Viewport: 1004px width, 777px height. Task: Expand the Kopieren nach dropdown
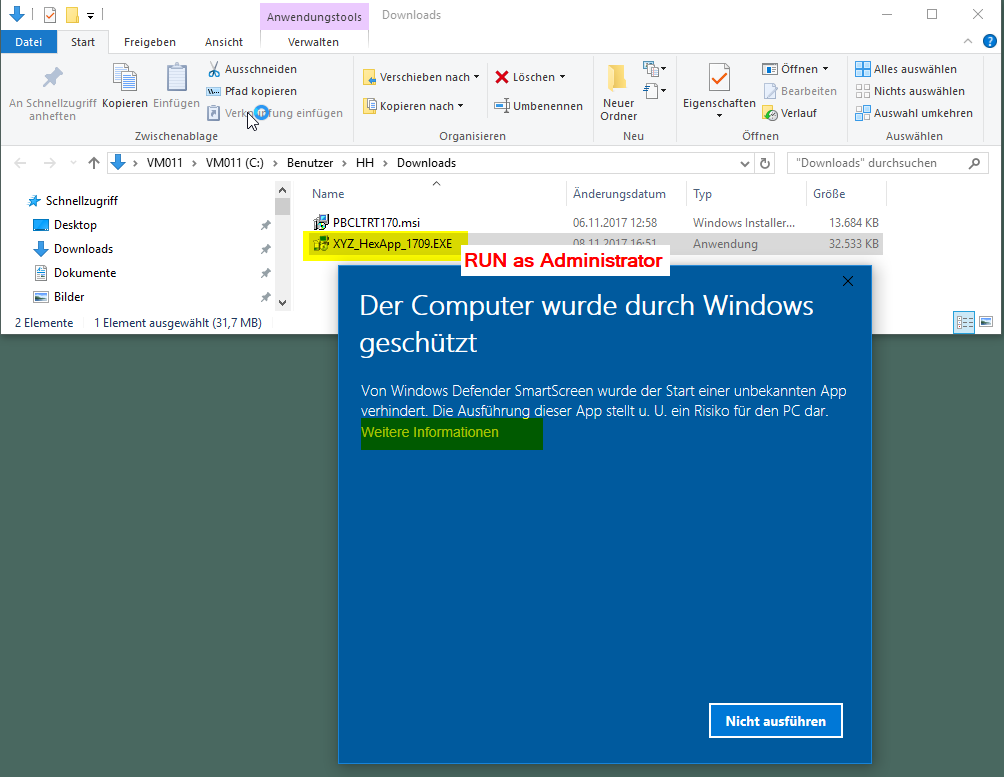point(460,106)
